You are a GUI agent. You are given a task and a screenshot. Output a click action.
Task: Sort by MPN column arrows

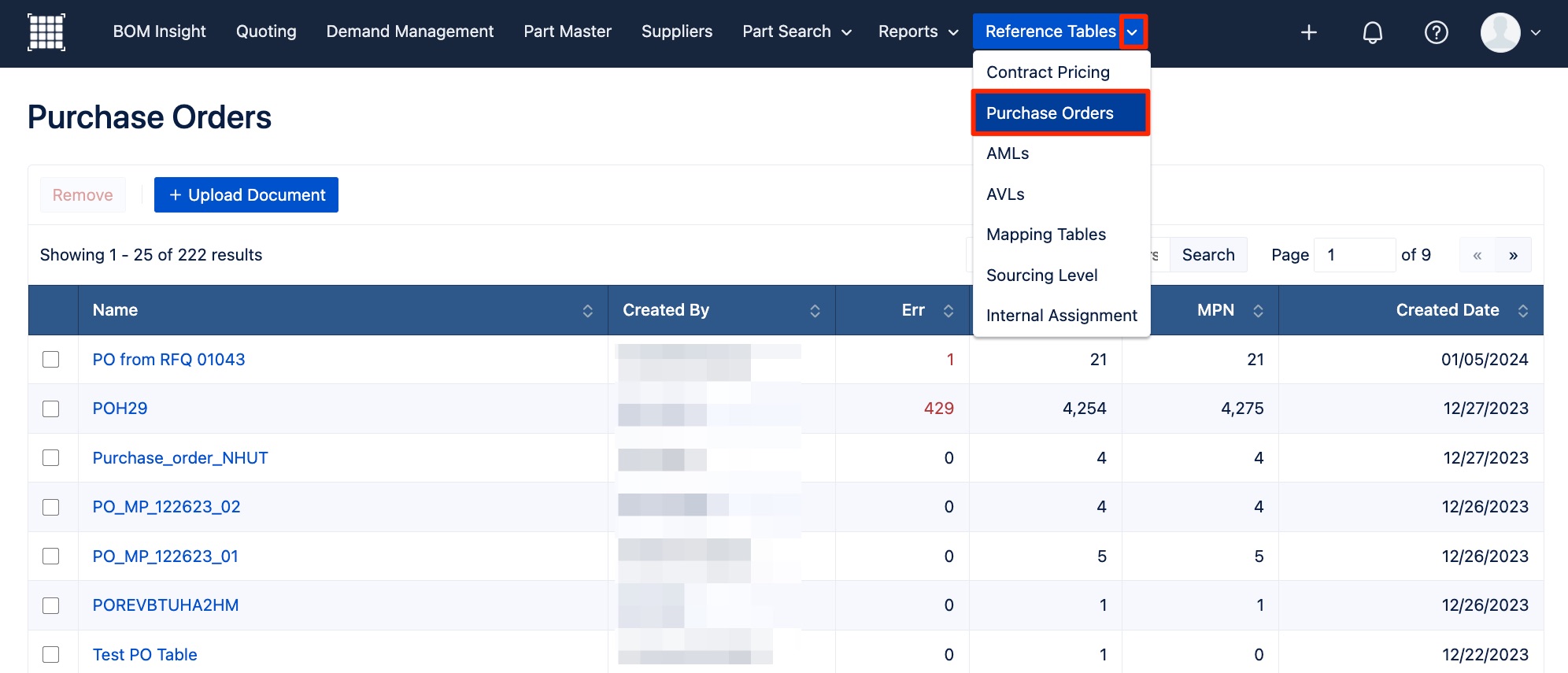(1258, 311)
